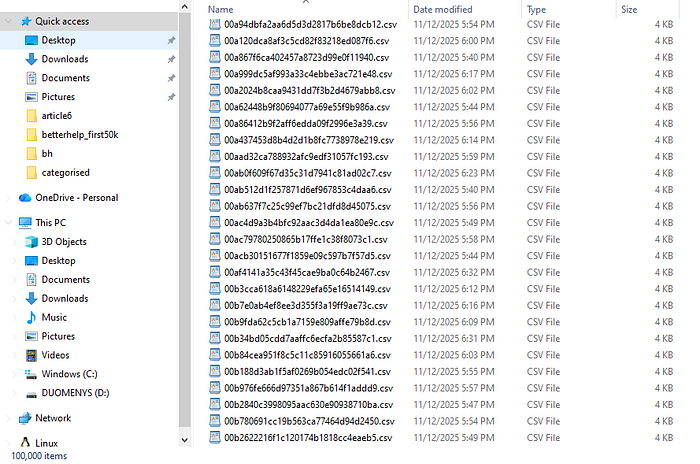
Task: Click the Network icon
Action: pyautogui.click(x=25, y=418)
